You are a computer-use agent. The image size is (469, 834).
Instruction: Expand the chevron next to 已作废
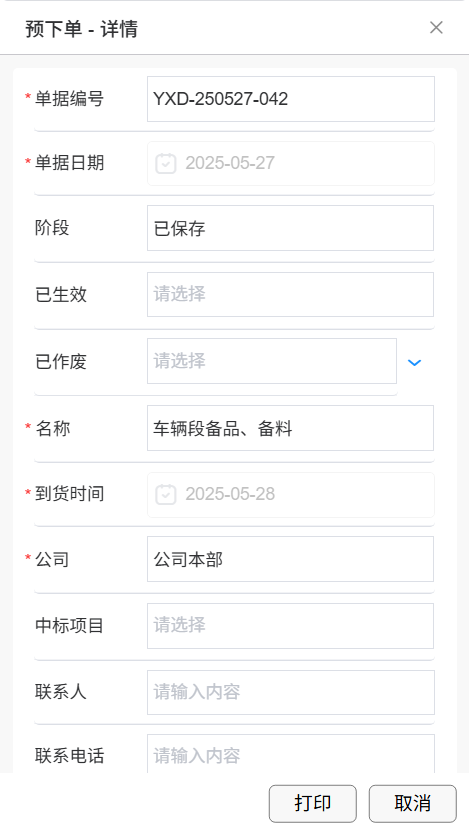point(414,363)
